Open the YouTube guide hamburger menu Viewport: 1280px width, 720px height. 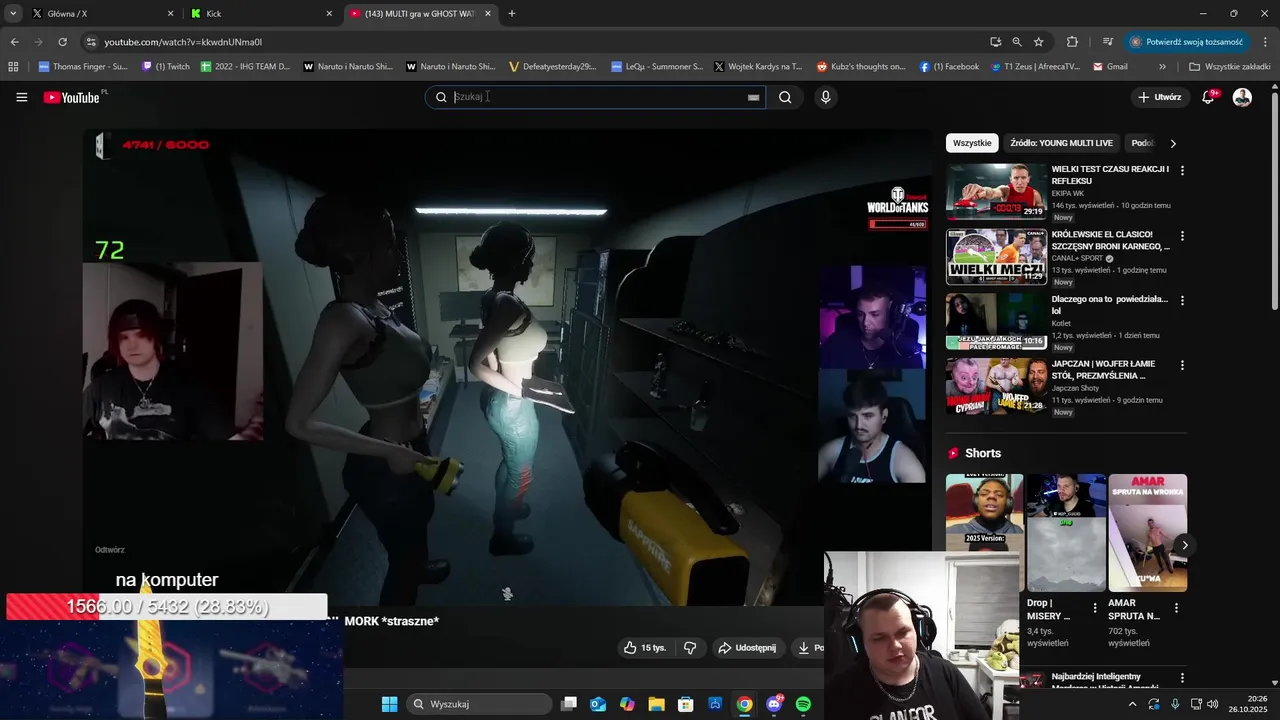coord(21,97)
